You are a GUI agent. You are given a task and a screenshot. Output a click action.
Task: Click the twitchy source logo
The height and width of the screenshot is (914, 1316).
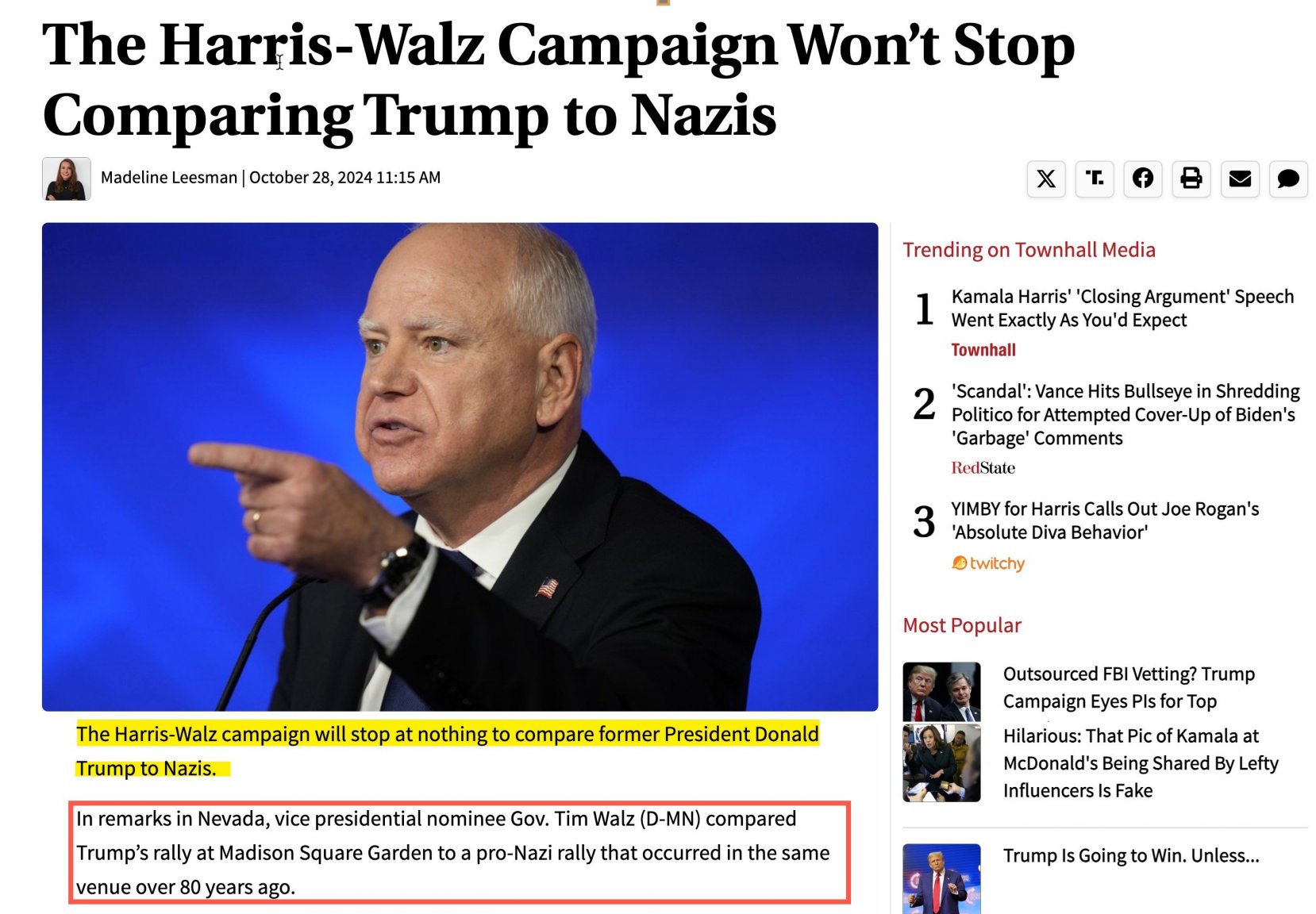click(988, 563)
